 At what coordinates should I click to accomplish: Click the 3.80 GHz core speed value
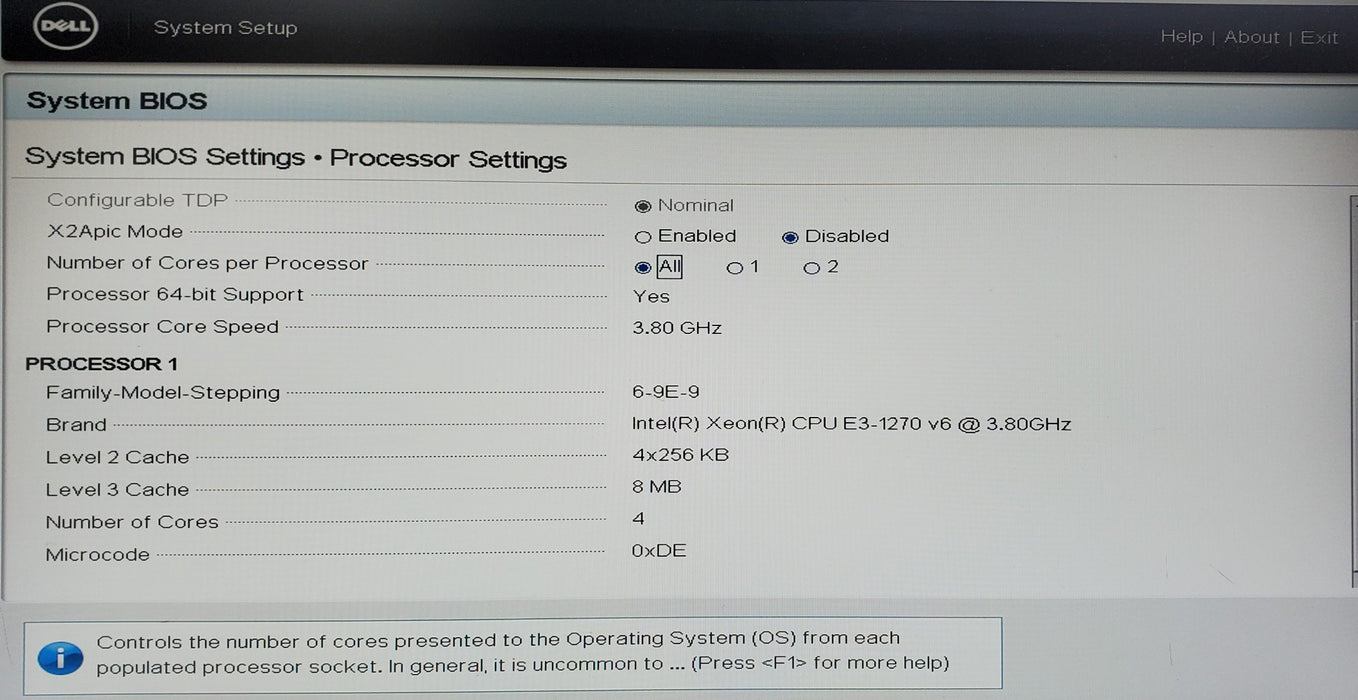tap(677, 328)
